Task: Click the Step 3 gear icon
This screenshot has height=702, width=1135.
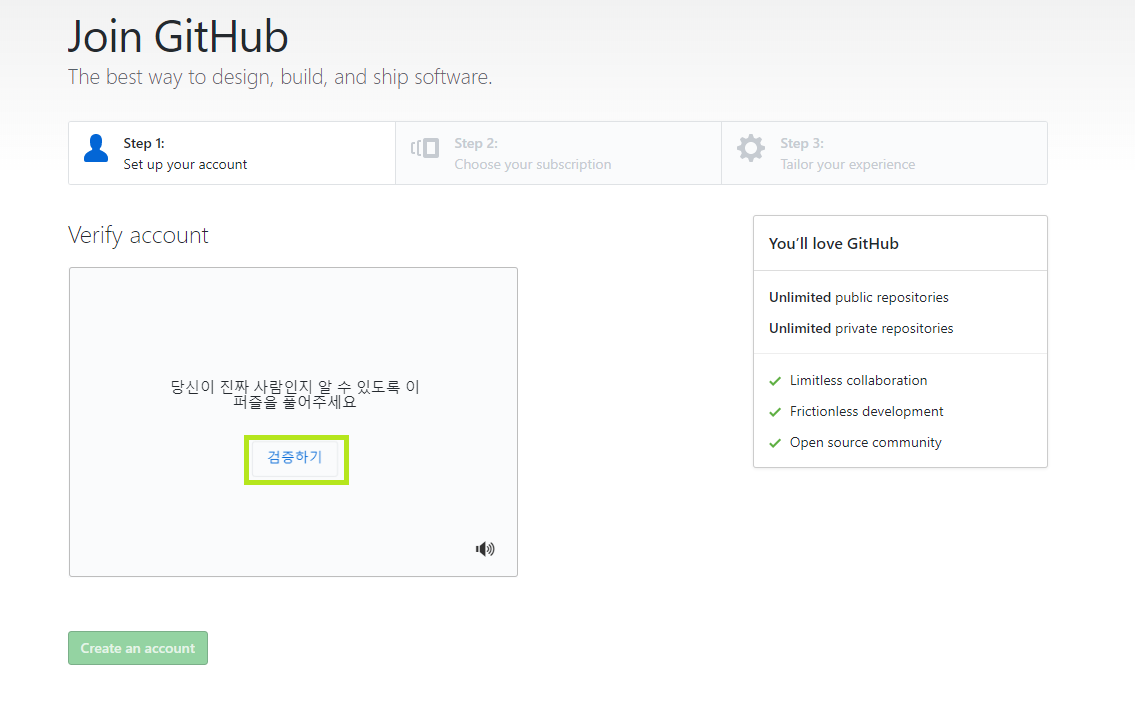Action: click(751, 148)
